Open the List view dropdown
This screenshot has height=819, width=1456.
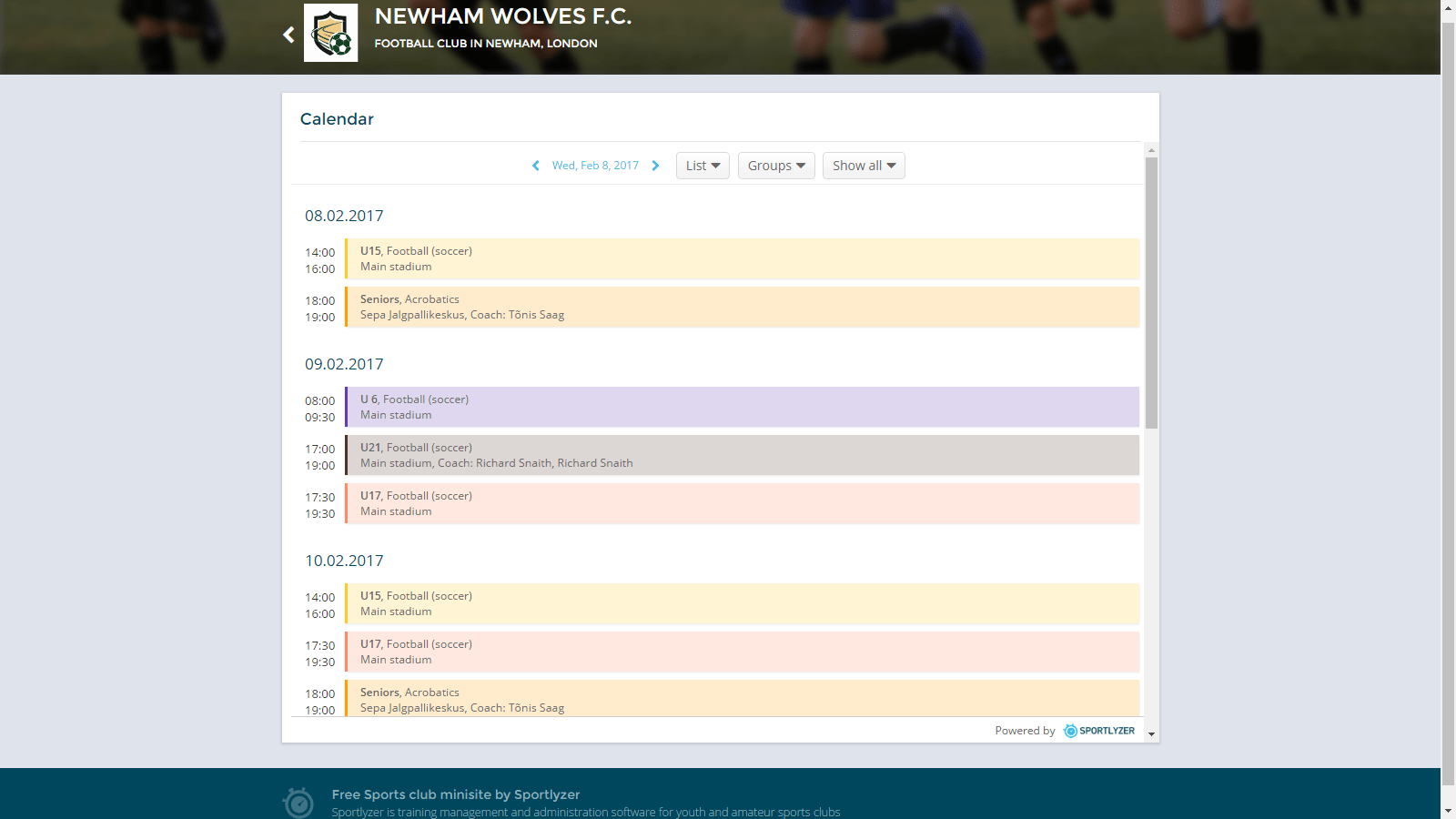coord(703,166)
